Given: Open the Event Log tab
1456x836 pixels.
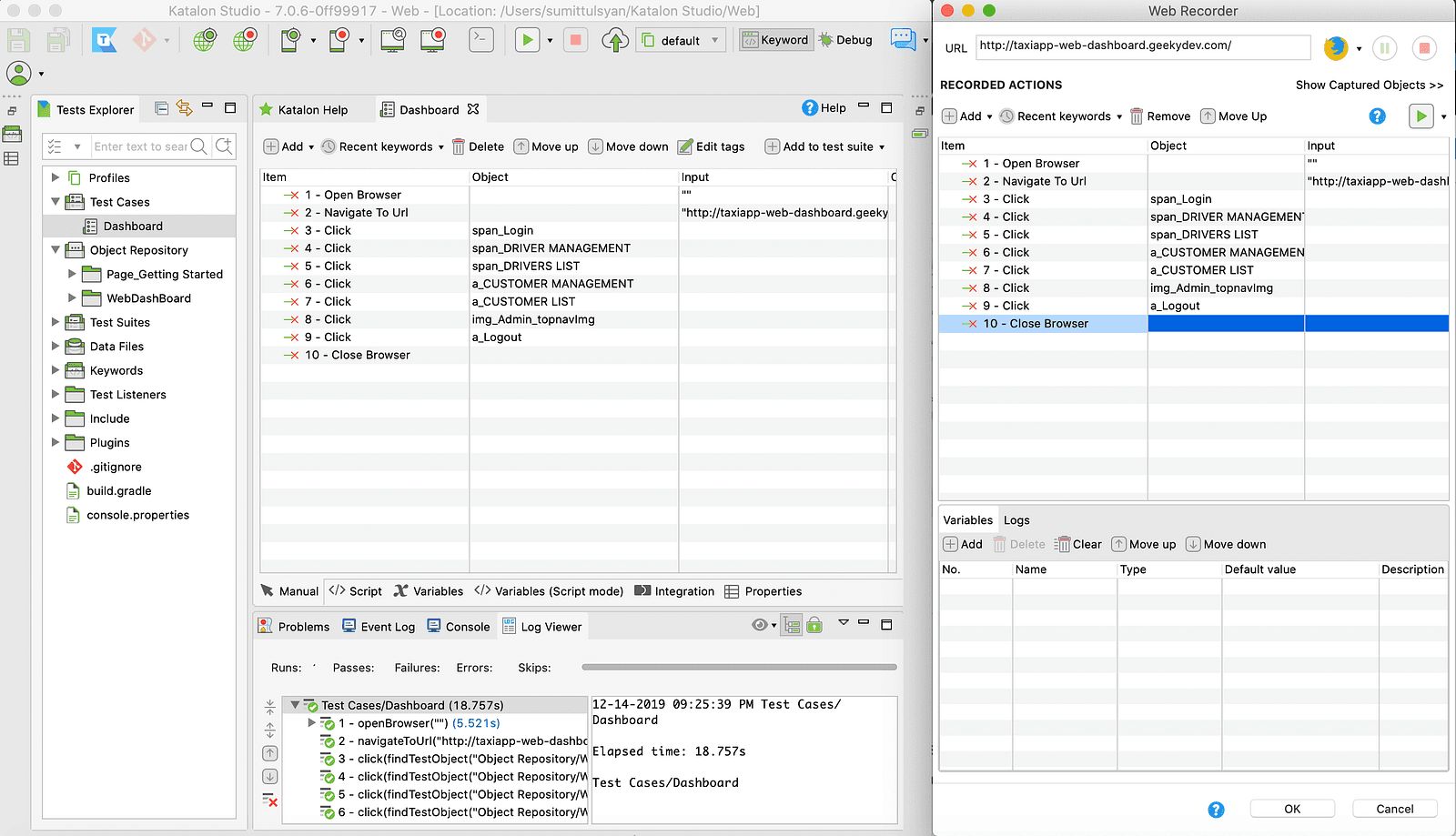Looking at the screenshot, I should pos(379,626).
